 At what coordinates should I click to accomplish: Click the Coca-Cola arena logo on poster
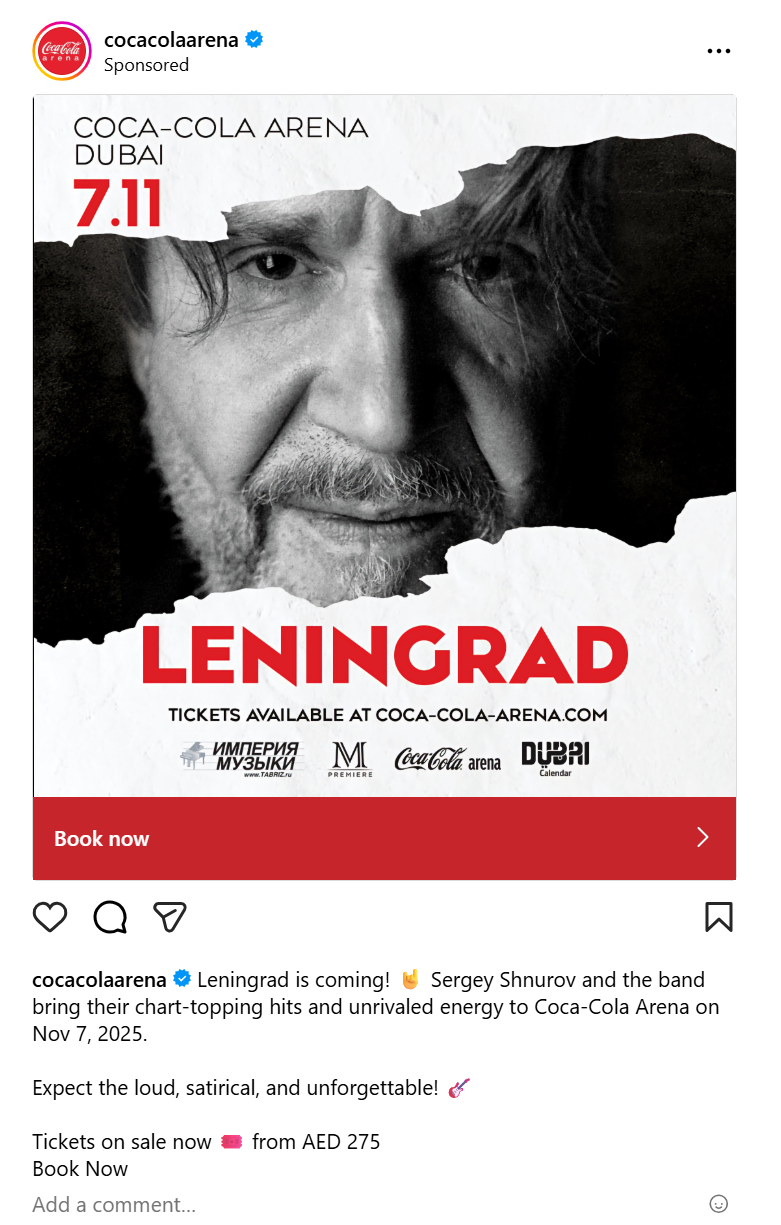pos(447,760)
